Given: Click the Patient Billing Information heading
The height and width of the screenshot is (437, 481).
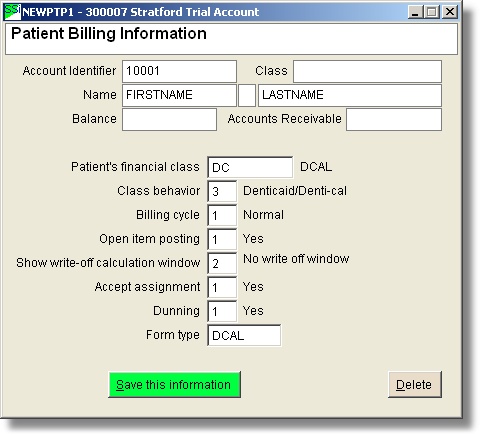Looking at the screenshot, I should [x=109, y=34].
